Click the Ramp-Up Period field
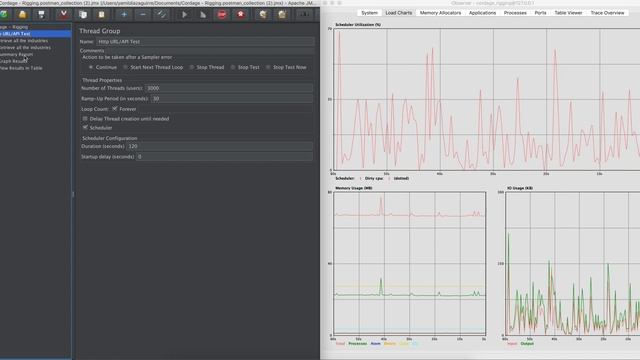640x360 pixels. point(232,99)
